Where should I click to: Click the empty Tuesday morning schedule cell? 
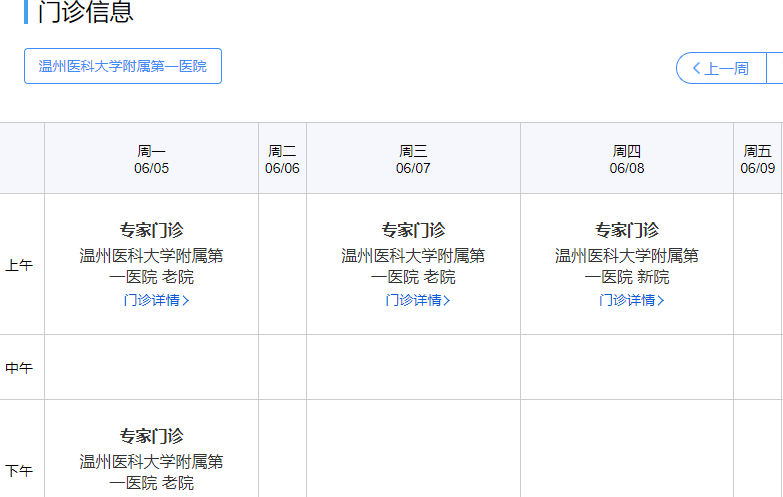coord(282,264)
